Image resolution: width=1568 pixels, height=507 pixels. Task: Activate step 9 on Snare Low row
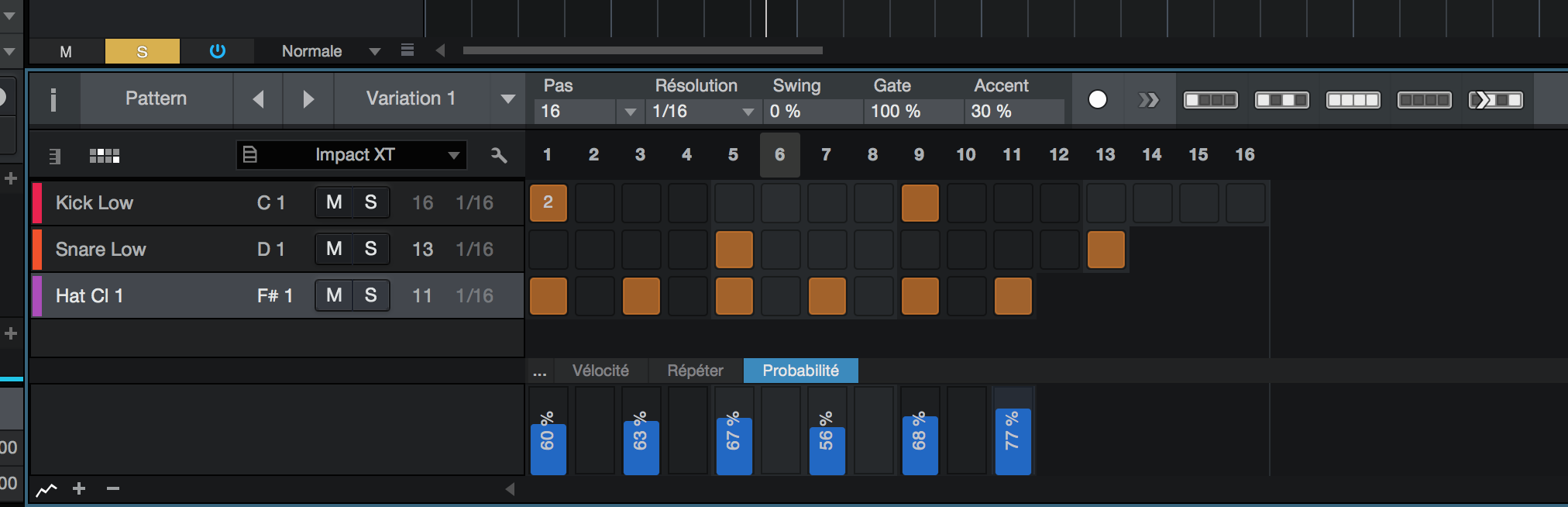click(x=920, y=250)
